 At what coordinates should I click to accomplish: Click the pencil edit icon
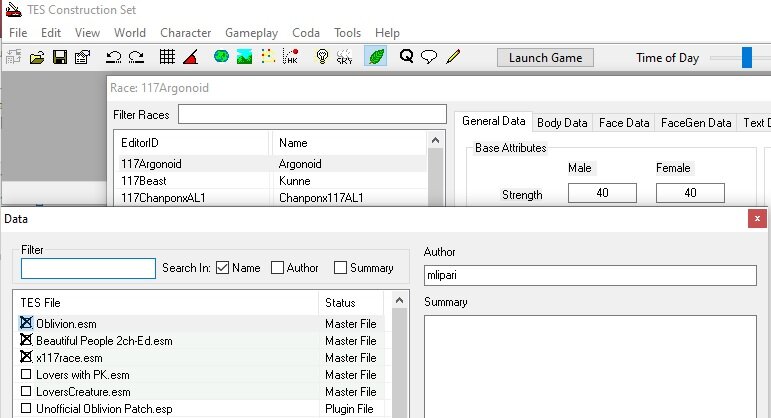point(453,57)
